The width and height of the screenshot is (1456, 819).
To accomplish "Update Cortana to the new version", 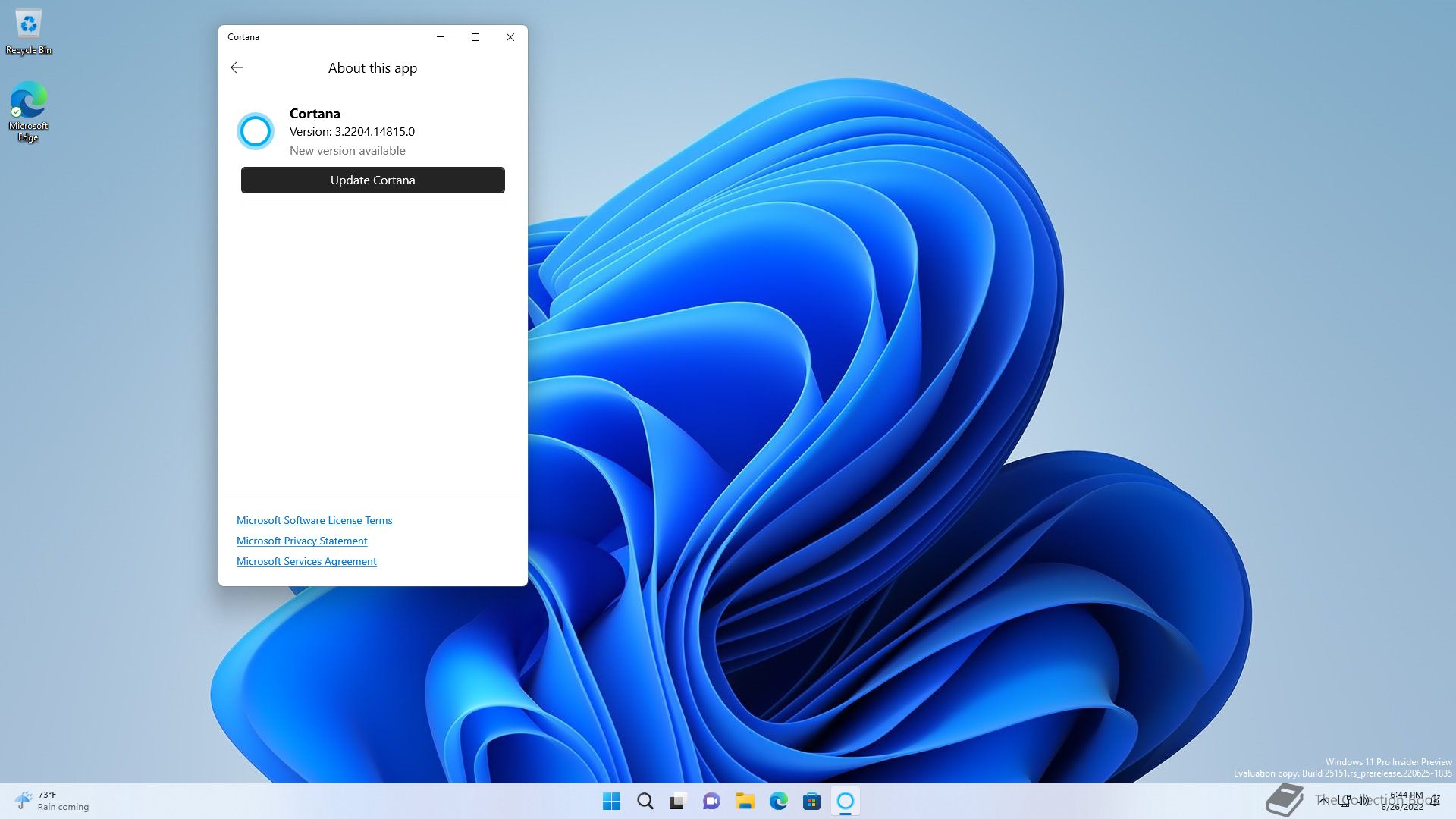I will coord(372,180).
